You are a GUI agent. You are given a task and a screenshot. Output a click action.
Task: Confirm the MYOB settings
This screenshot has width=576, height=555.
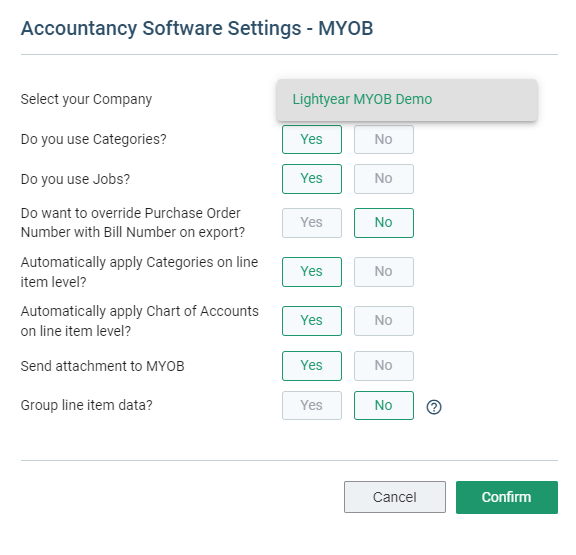(507, 497)
